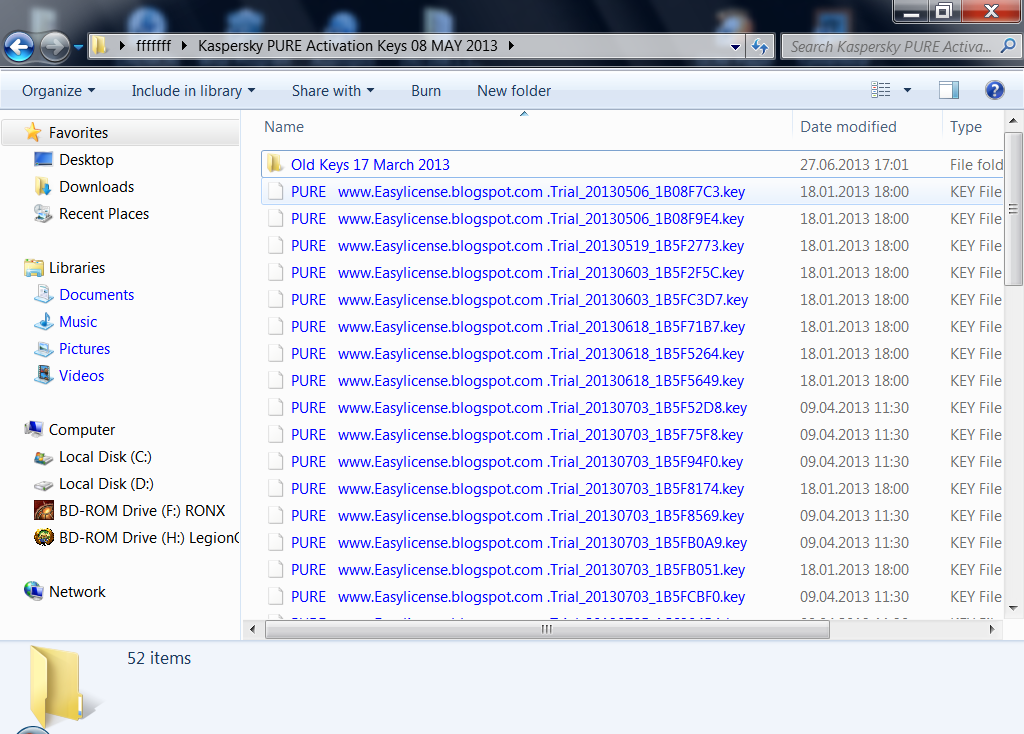Screen dimensions: 1024x734
Task: Open the view options dropdown arrow
Action: [907, 90]
